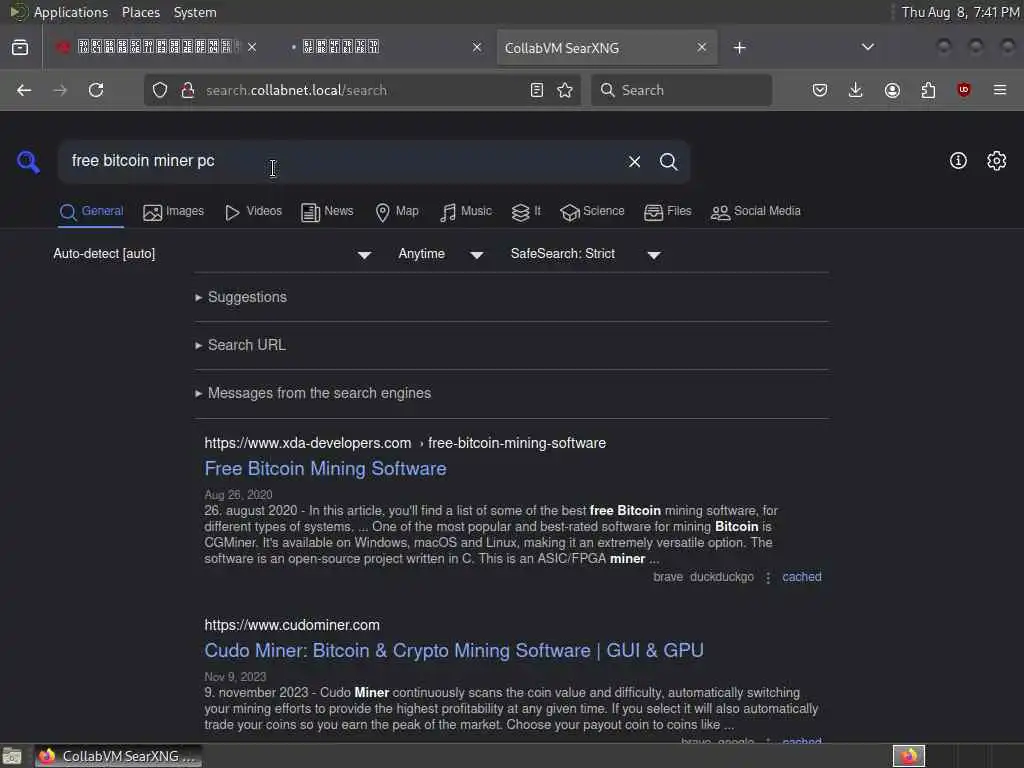Open cached link for xda-developers result

(x=802, y=577)
